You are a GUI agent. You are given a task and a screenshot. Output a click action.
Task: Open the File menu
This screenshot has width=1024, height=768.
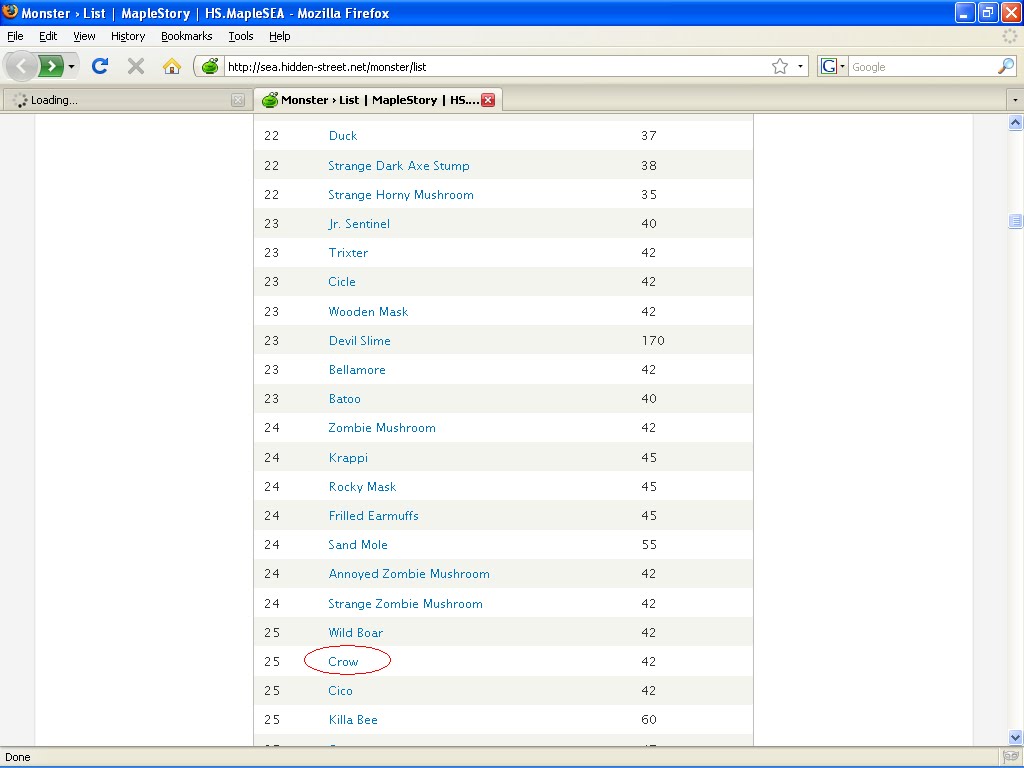(x=15, y=36)
